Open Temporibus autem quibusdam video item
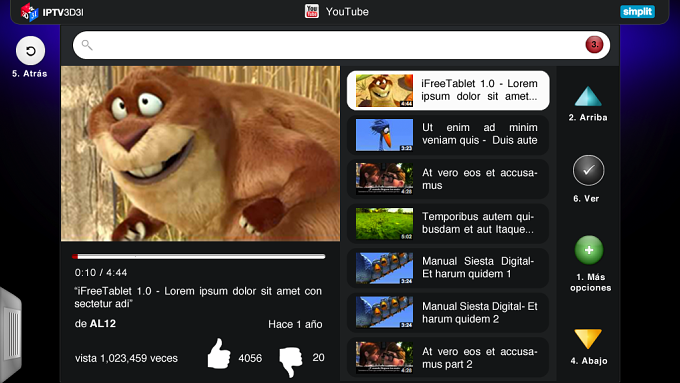 coord(448,223)
